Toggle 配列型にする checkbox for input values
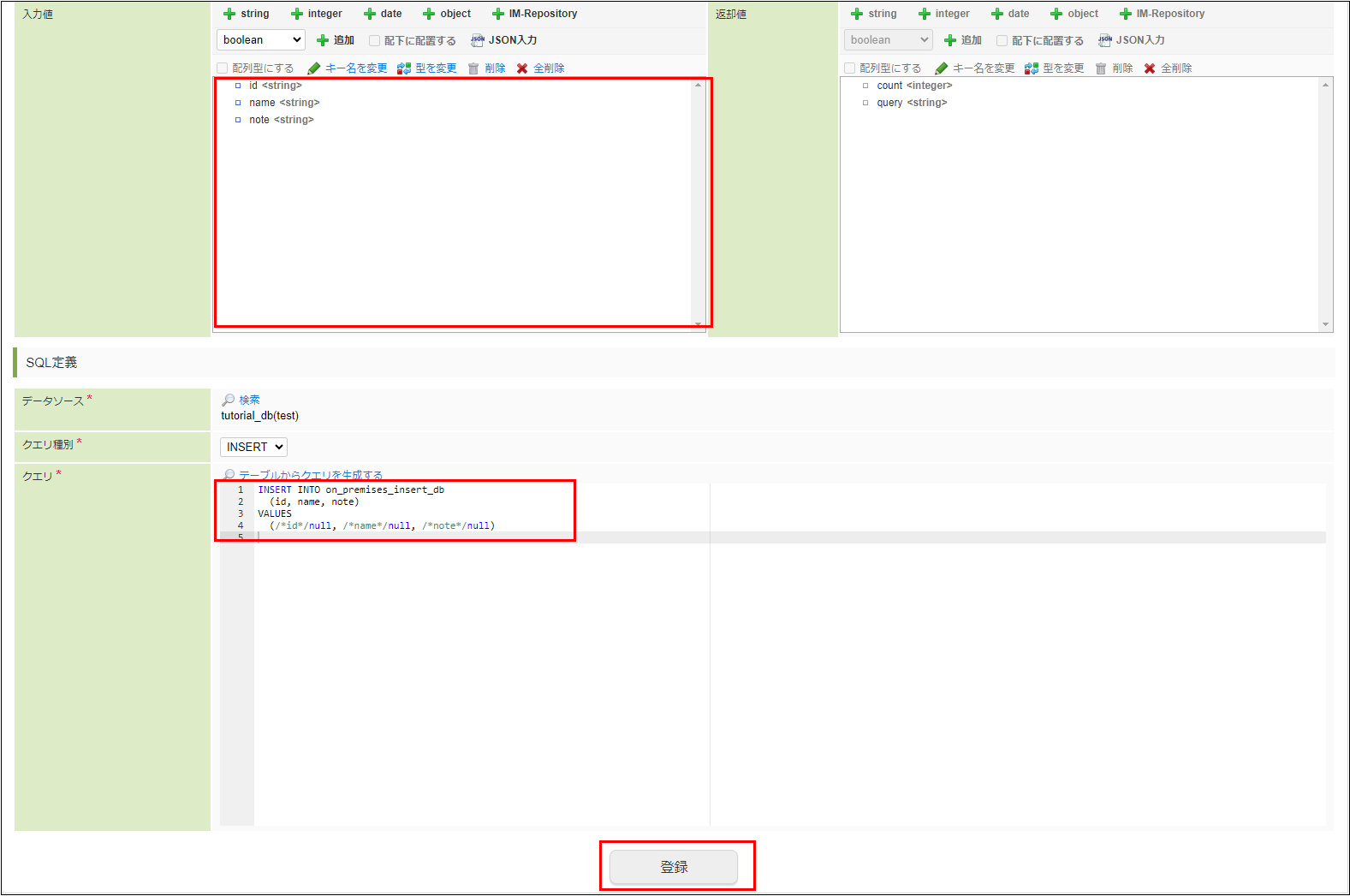 pyautogui.click(x=223, y=68)
